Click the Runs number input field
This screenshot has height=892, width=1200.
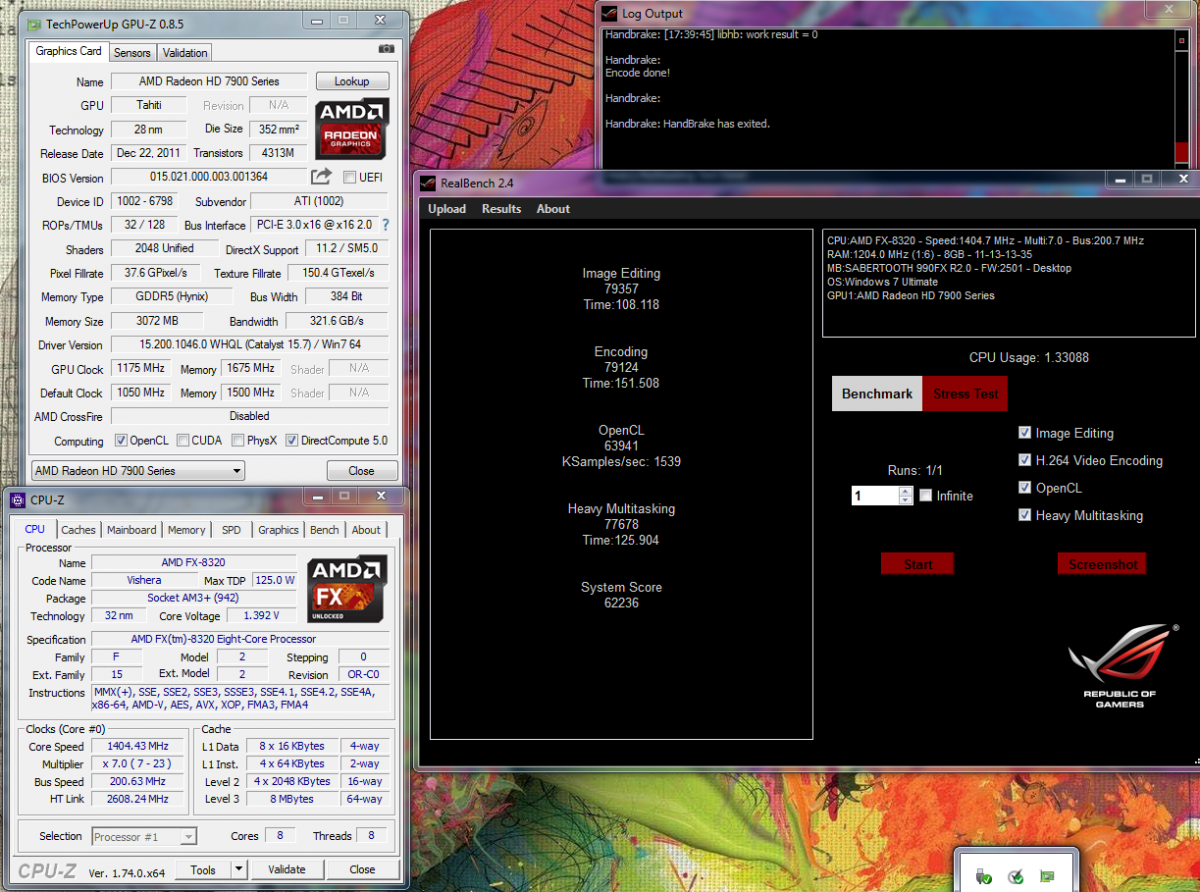click(876, 496)
